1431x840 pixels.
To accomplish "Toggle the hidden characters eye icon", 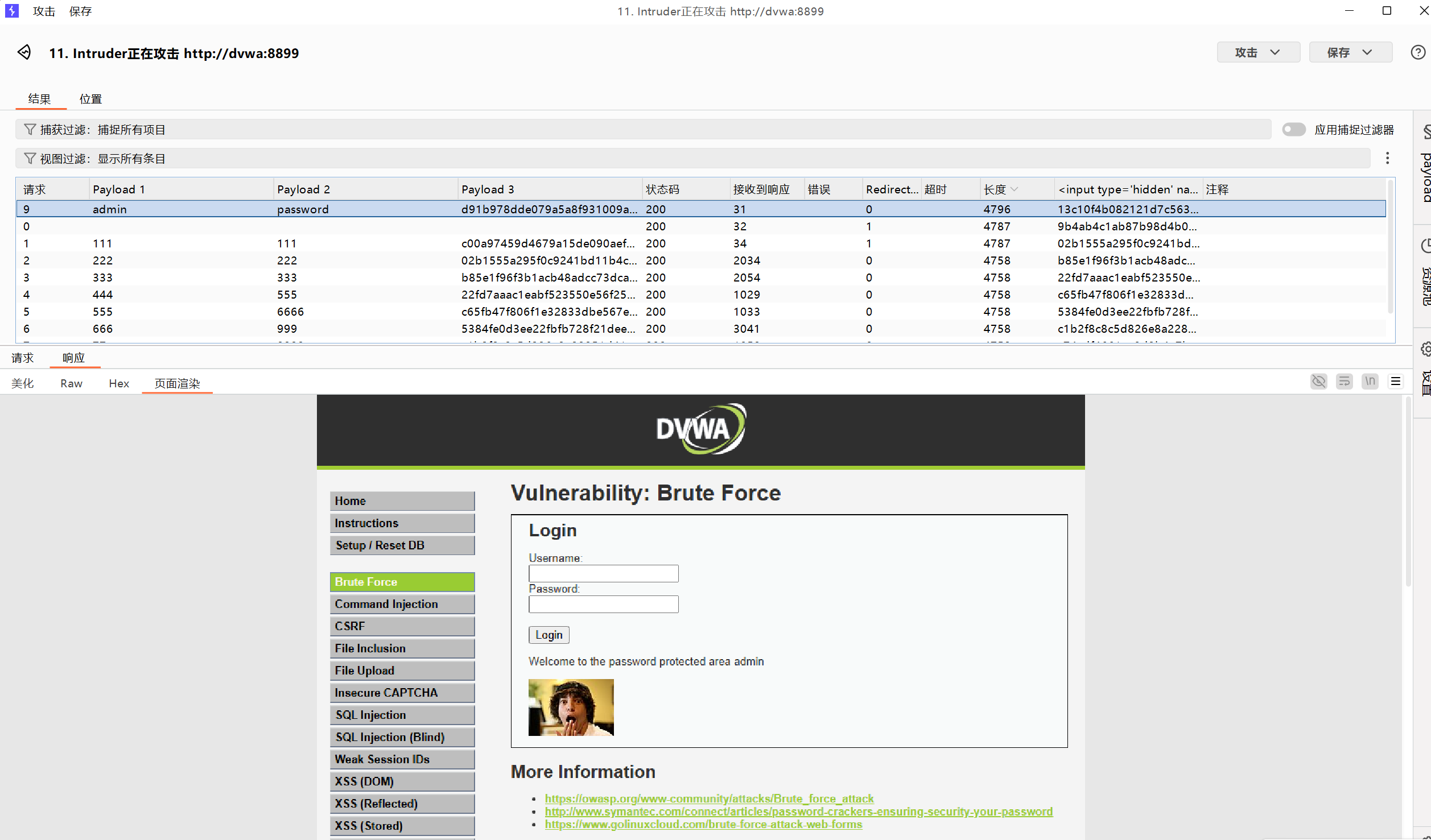I will [x=1318, y=381].
